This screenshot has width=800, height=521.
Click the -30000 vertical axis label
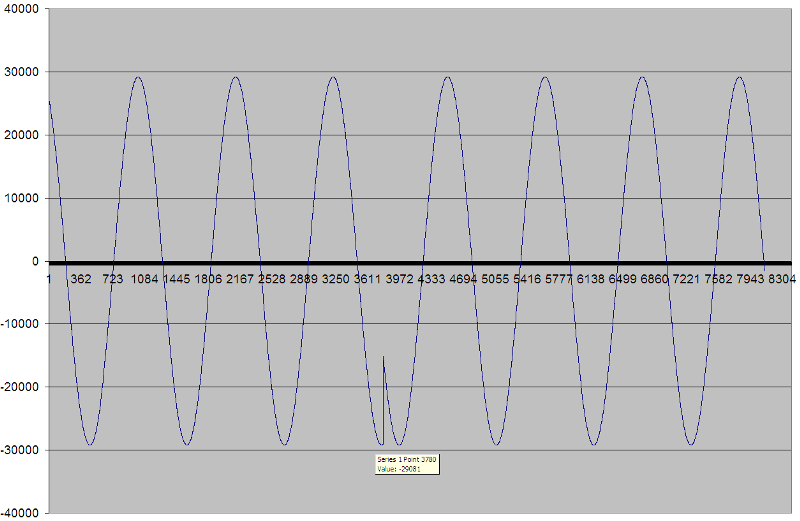(20, 450)
